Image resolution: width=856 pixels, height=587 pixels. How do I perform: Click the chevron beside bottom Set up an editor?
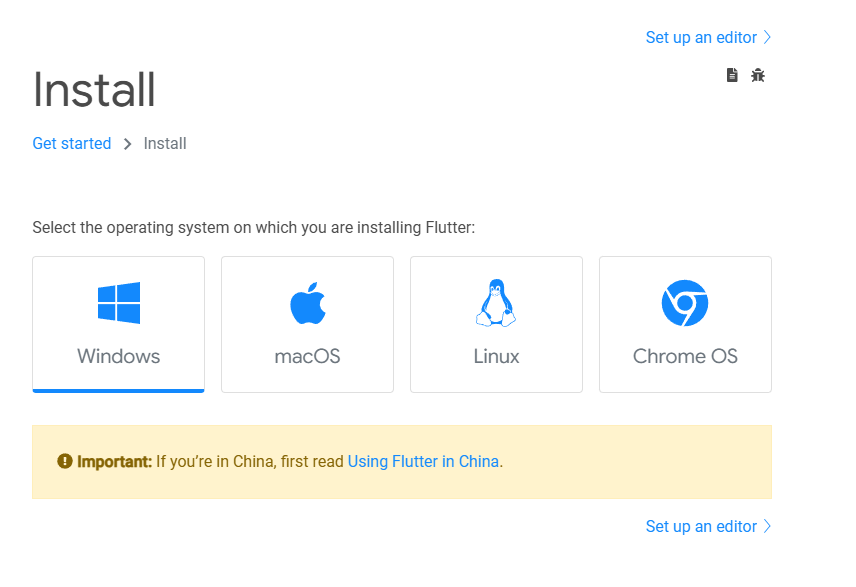[x=767, y=526]
